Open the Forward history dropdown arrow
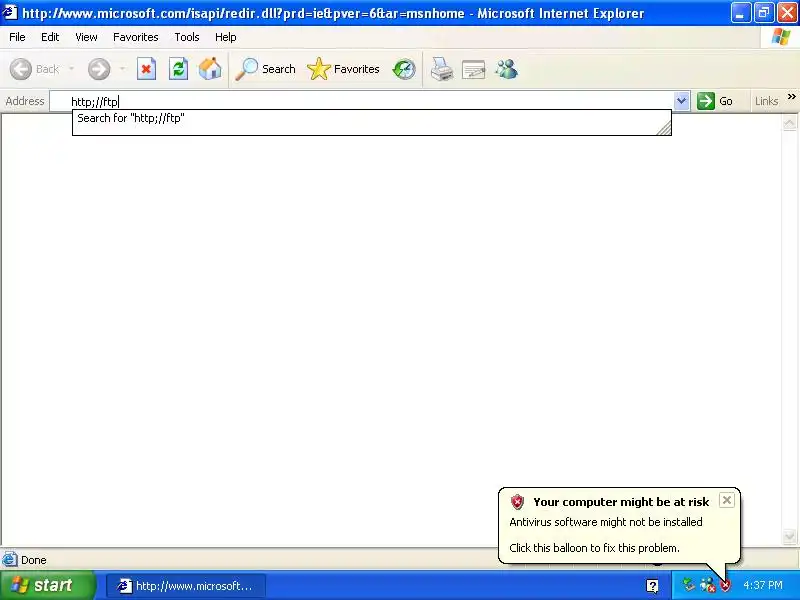The height and width of the screenshot is (600, 800). (122, 69)
